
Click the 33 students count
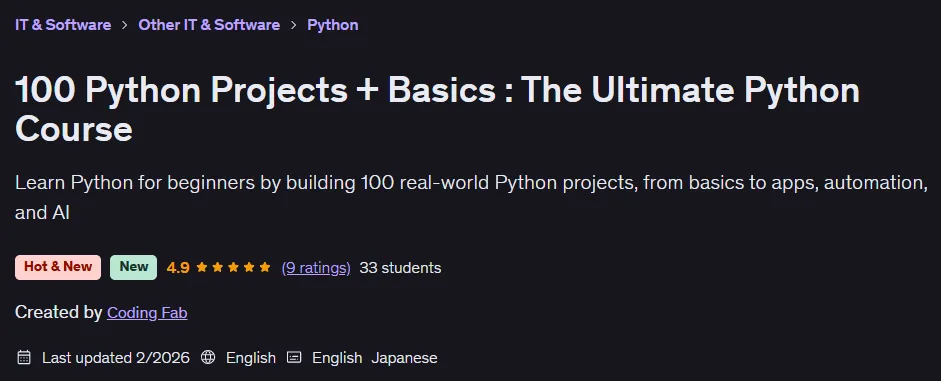[x=400, y=268]
